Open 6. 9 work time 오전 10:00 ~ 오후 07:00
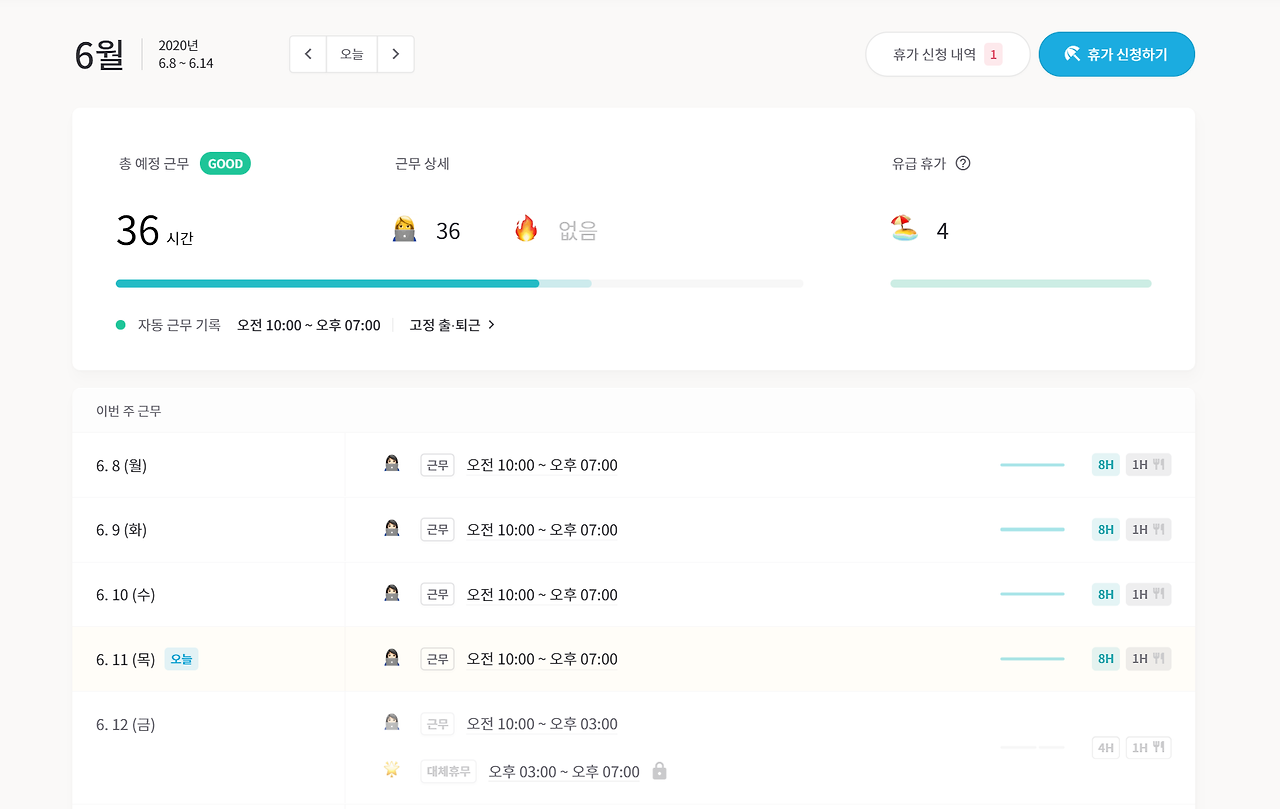 542,530
